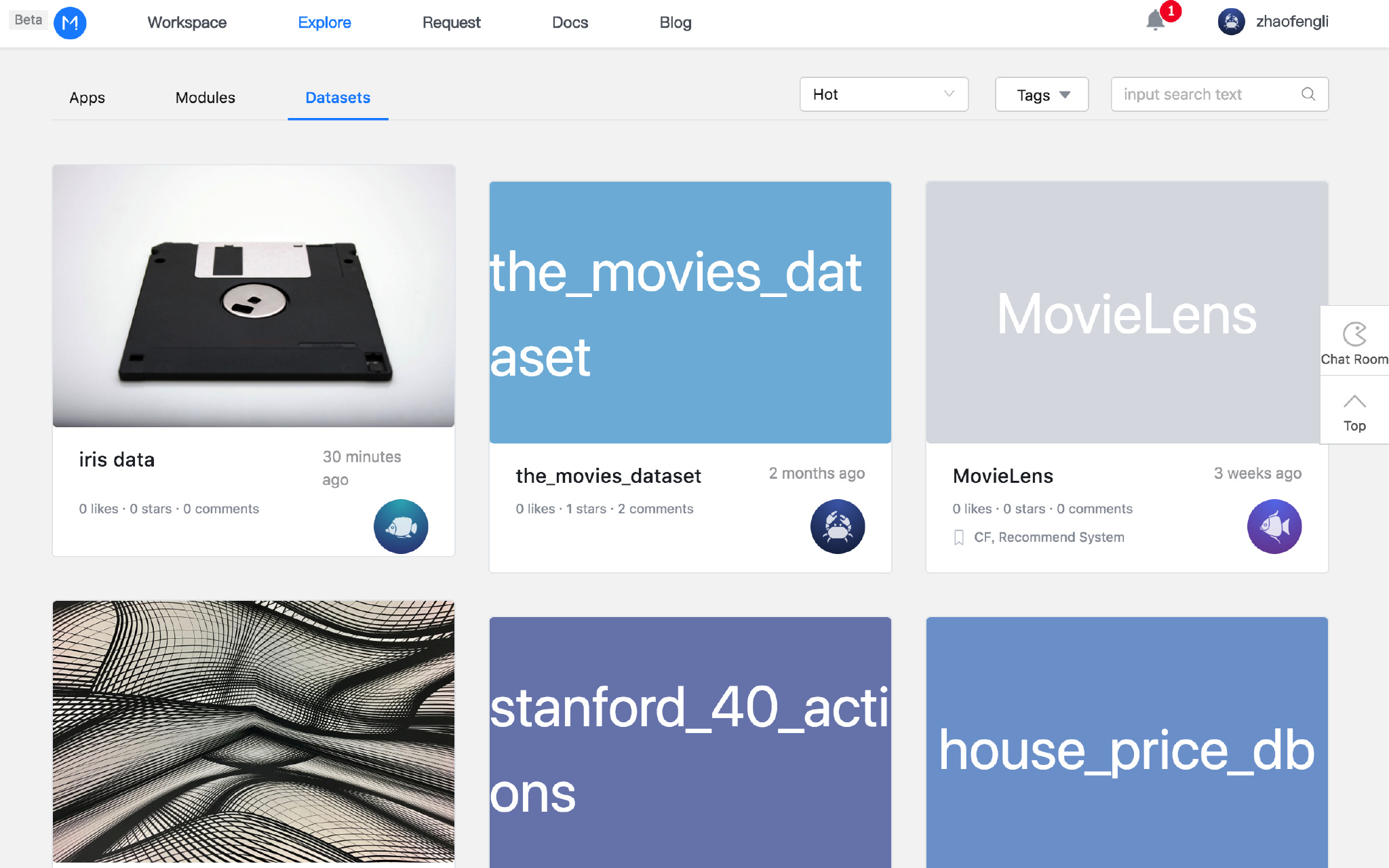Open the wavy lines pattern thumbnail

[254, 732]
